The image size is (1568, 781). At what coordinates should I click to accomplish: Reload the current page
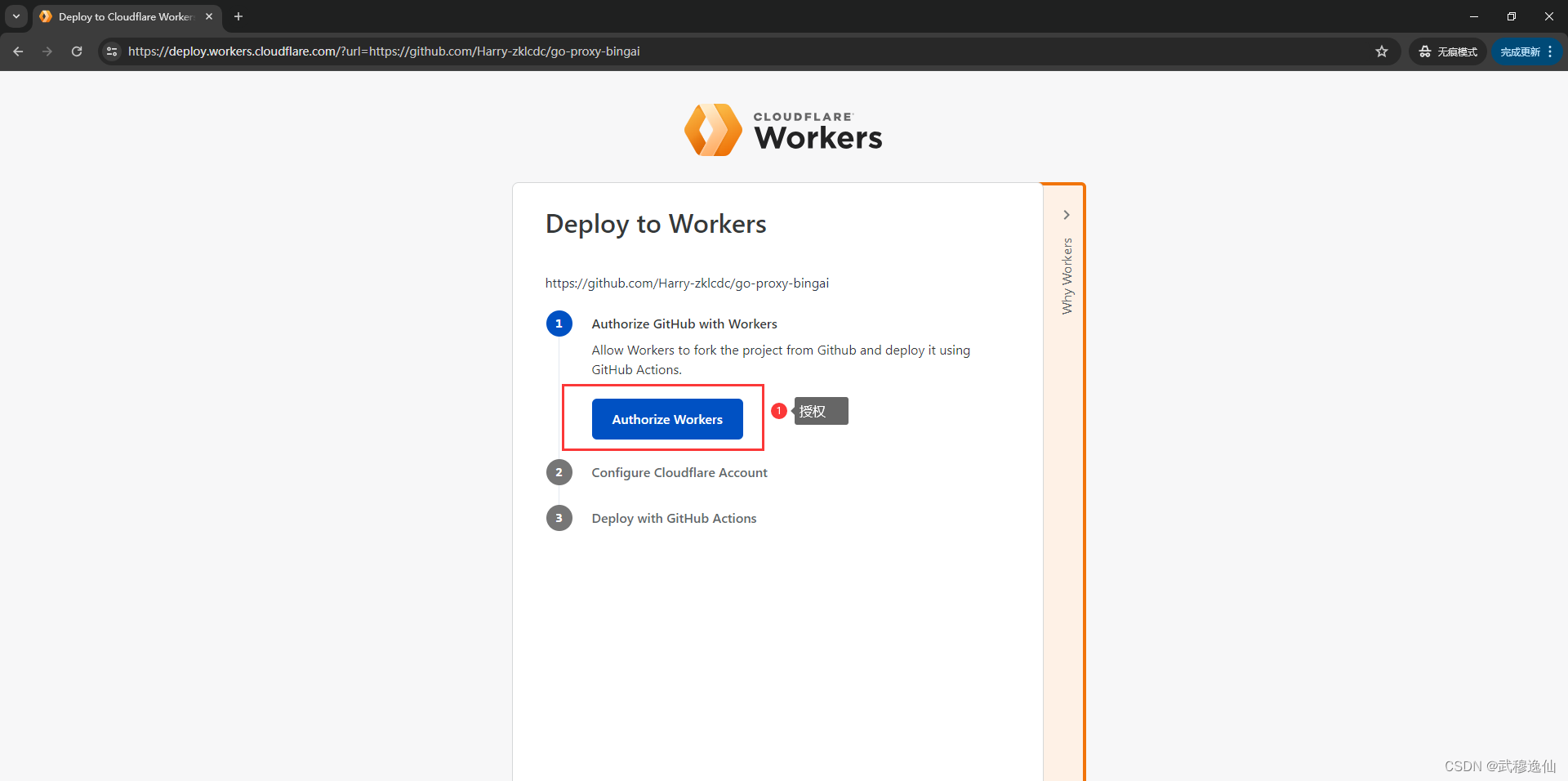[x=76, y=51]
